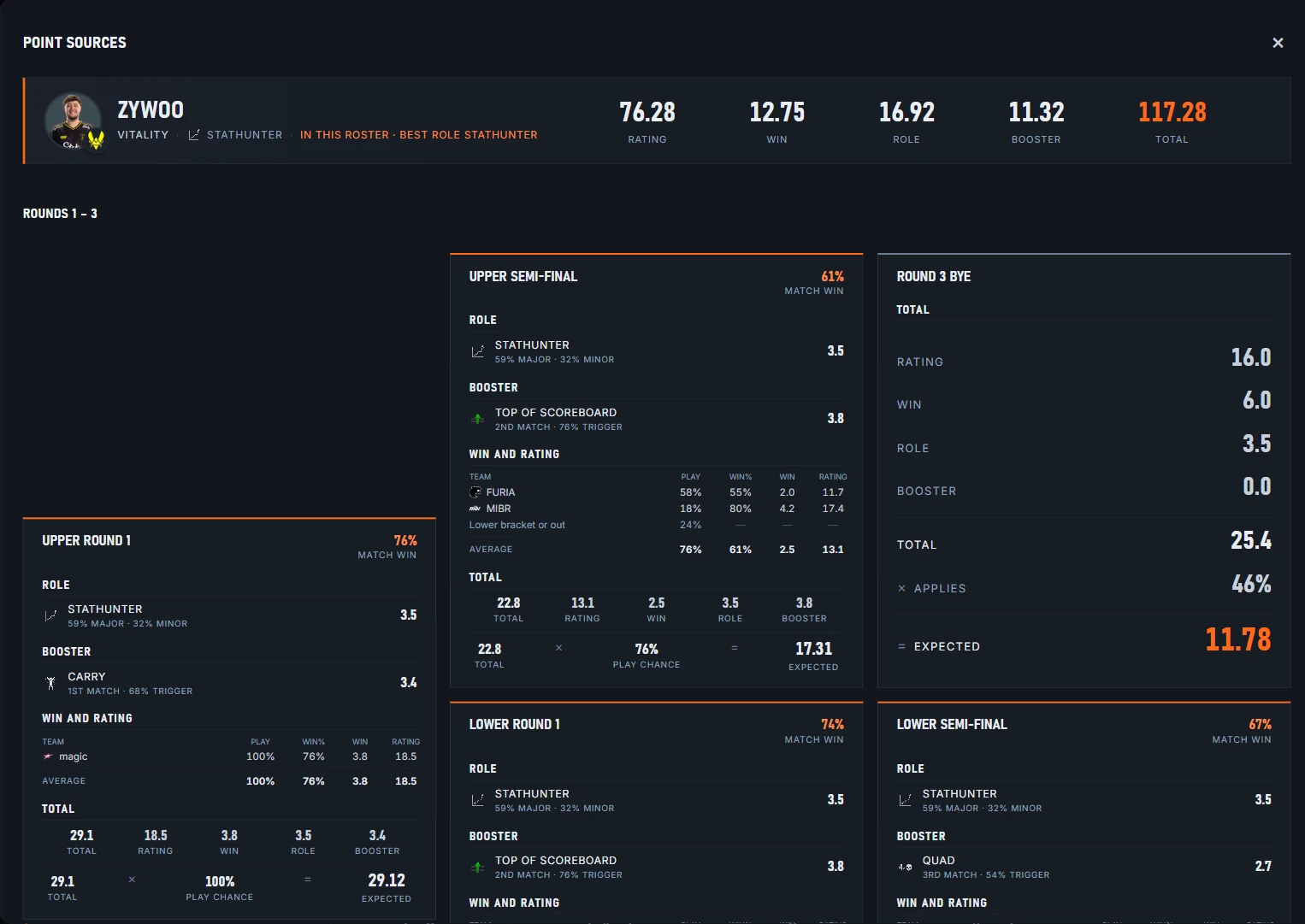
Task: Click the 12.75 win value
Action: click(777, 112)
